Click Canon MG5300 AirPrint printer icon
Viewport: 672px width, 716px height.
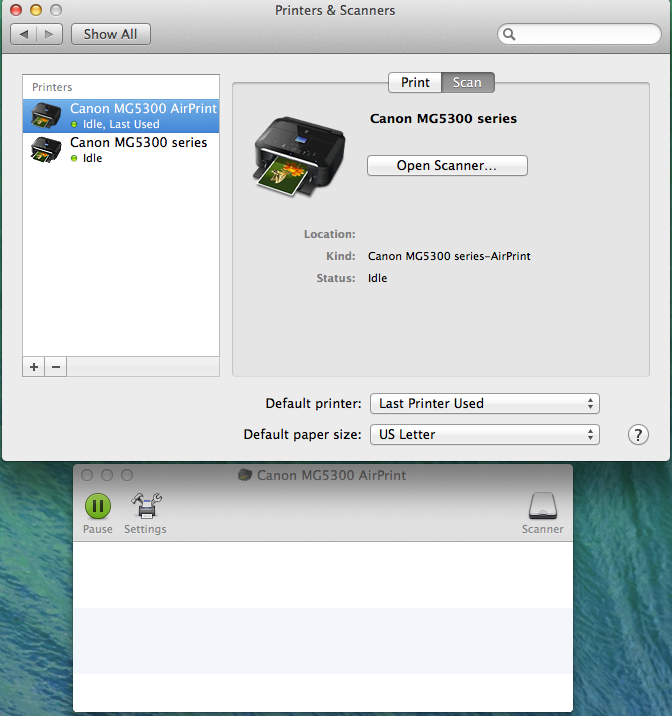(46, 116)
